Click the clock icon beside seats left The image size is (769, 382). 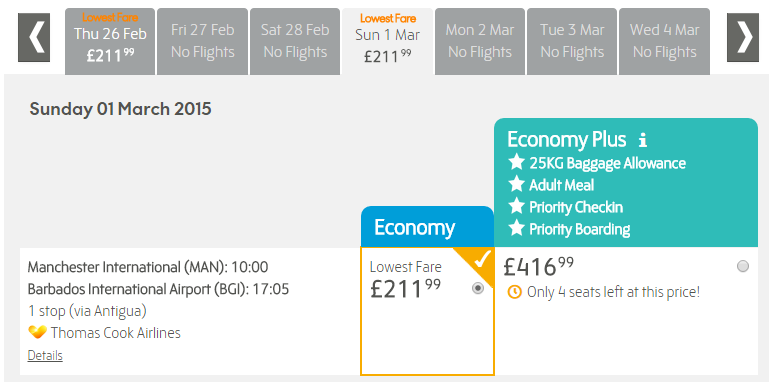514,292
